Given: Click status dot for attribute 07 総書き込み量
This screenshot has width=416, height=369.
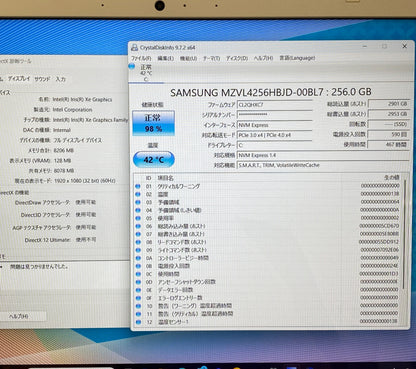Looking at the screenshot, I should click(138, 234).
